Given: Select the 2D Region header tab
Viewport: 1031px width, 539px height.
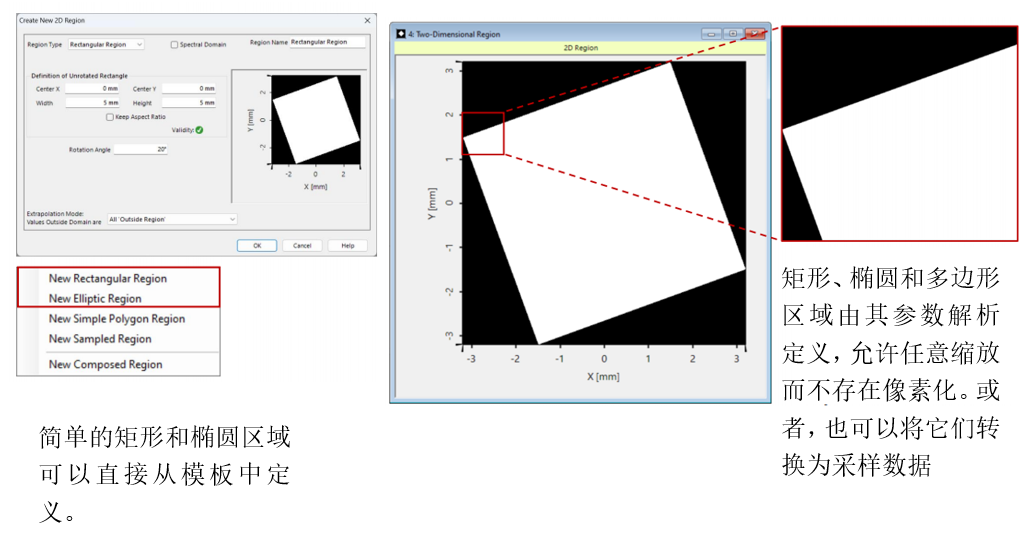Looking at the screenshot, I should tap(581, 48).
